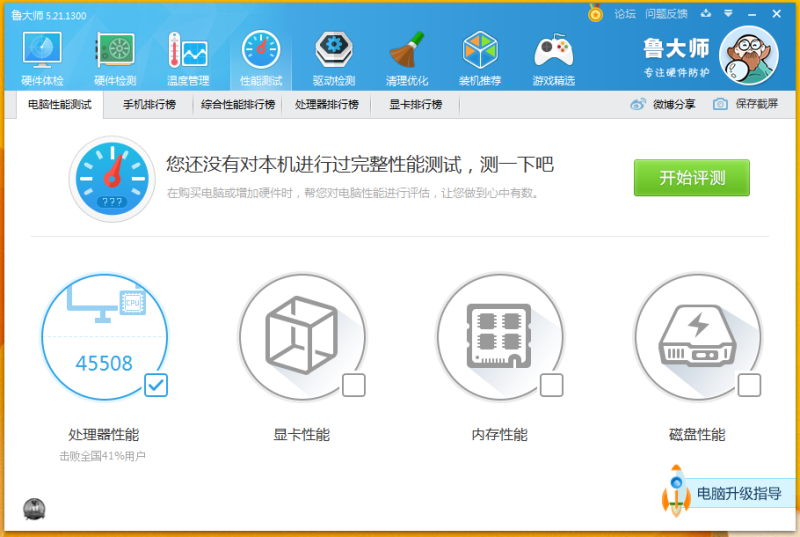Screen dimensions: 800x537
Task: Open the 清理优化 broom icon
Action: [407, 57]
